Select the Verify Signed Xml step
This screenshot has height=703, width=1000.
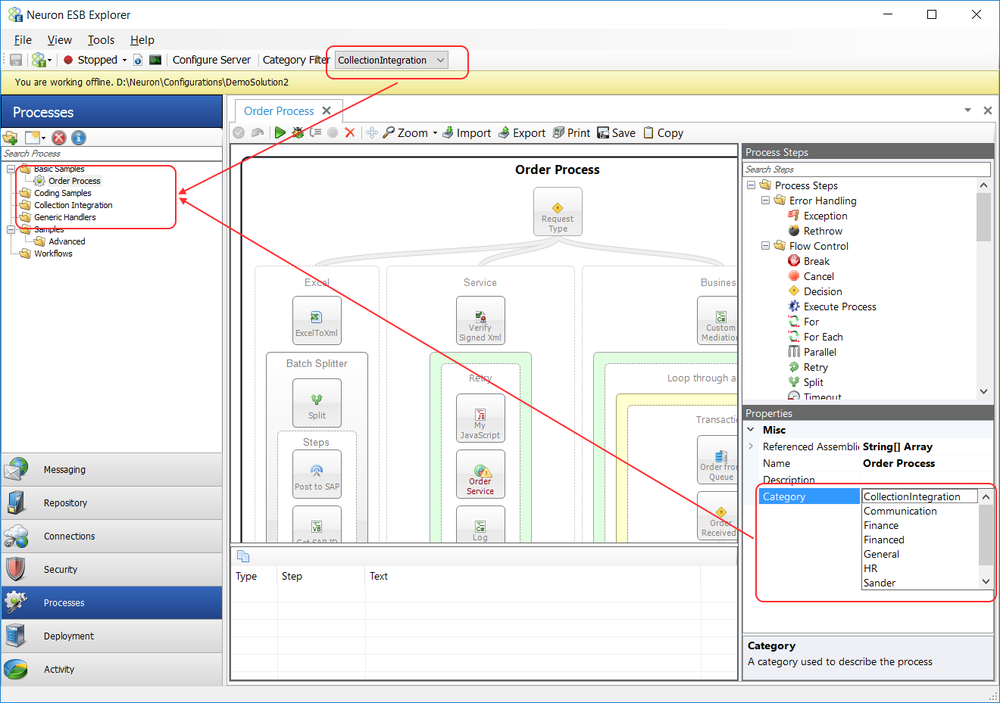tap(480, 321)
